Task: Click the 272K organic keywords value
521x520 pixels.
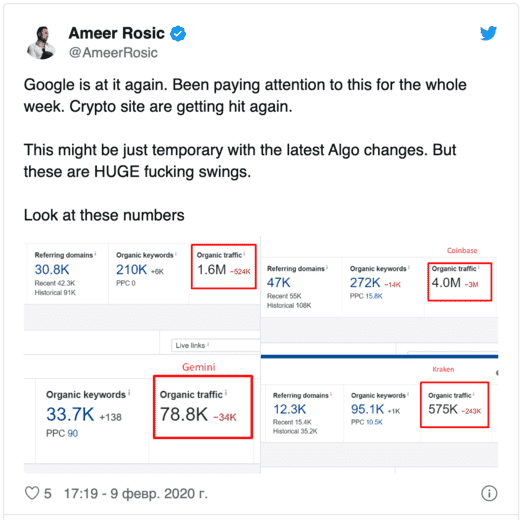Action: [365, 283]
